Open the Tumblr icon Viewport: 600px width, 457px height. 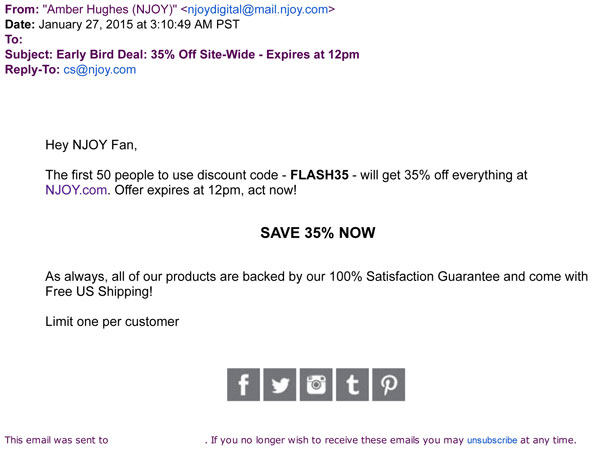(x=352, y=384)
